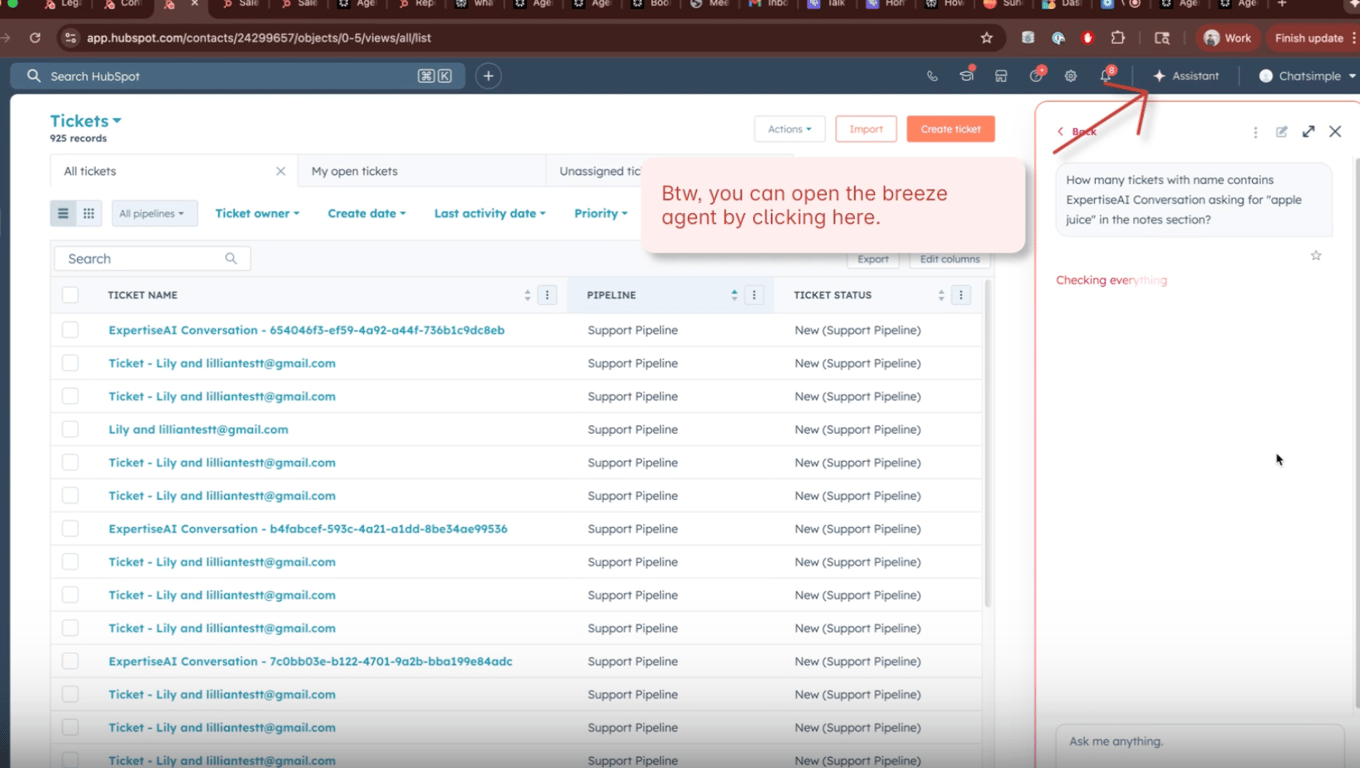Focus the tickets table Search field
The height and width of the screenshot is (768, 1360).
(152, 259)
